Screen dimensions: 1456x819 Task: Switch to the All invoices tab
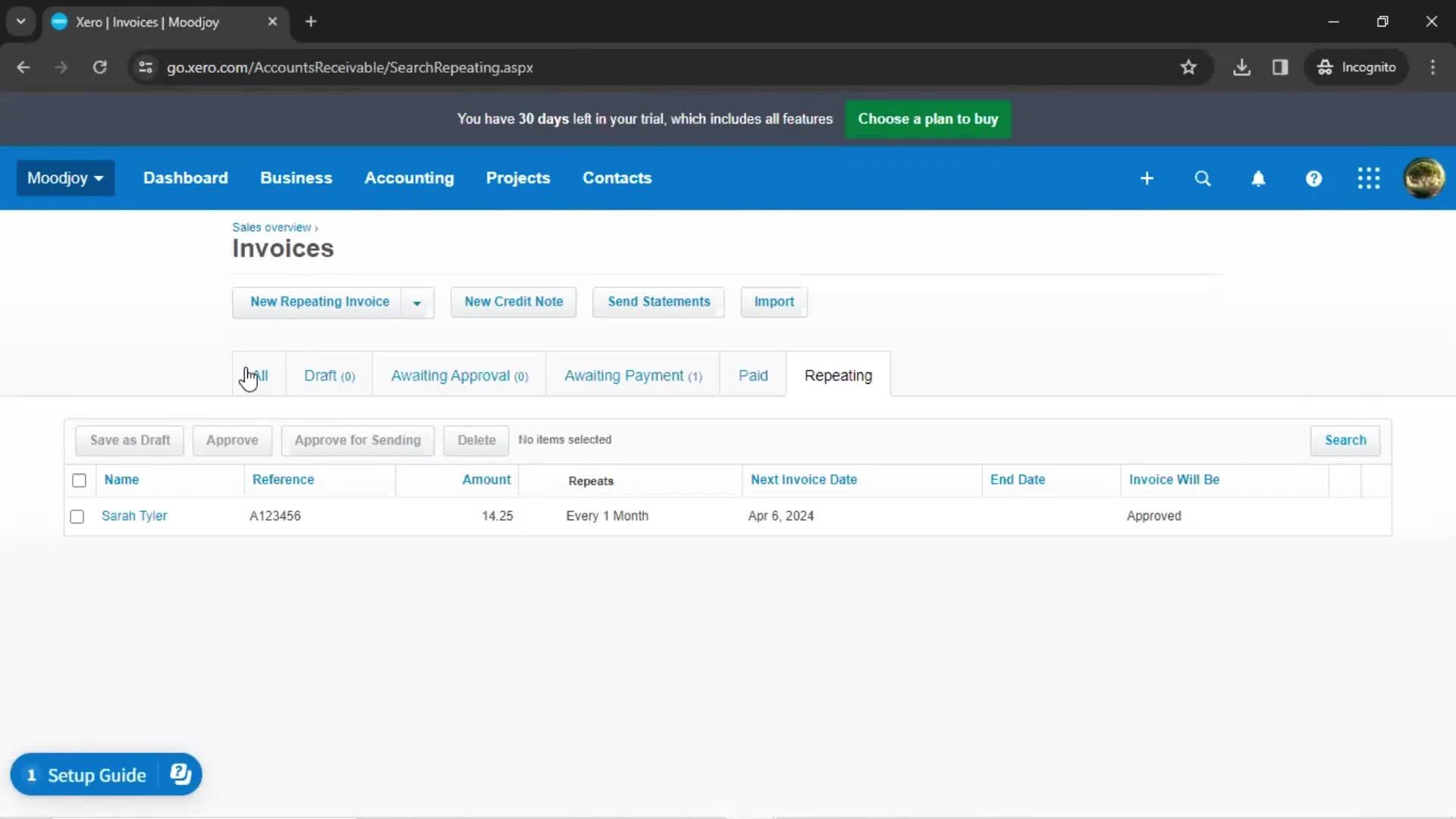(259, 375)
